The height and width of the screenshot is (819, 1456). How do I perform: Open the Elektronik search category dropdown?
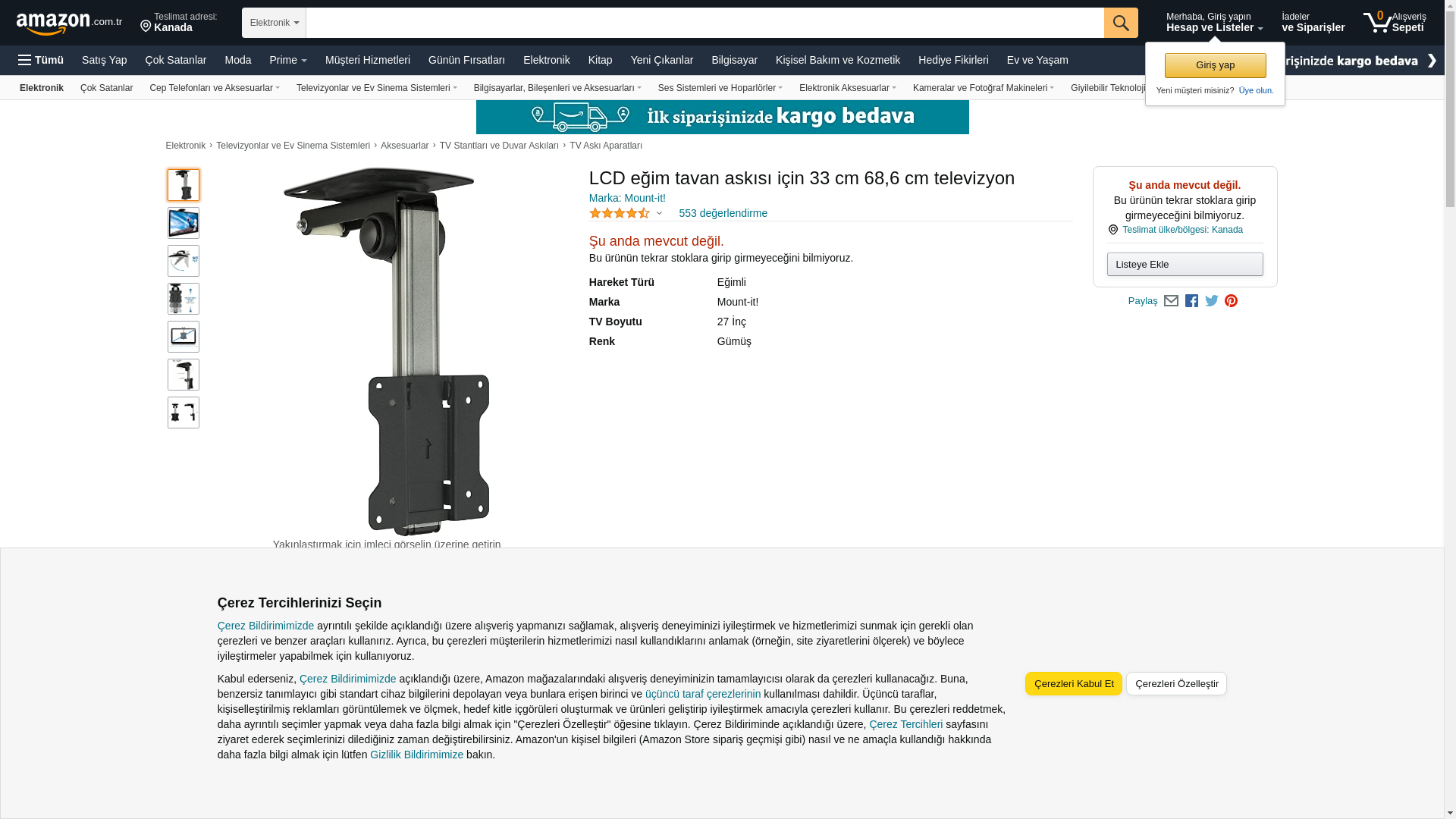coord(274,23)
